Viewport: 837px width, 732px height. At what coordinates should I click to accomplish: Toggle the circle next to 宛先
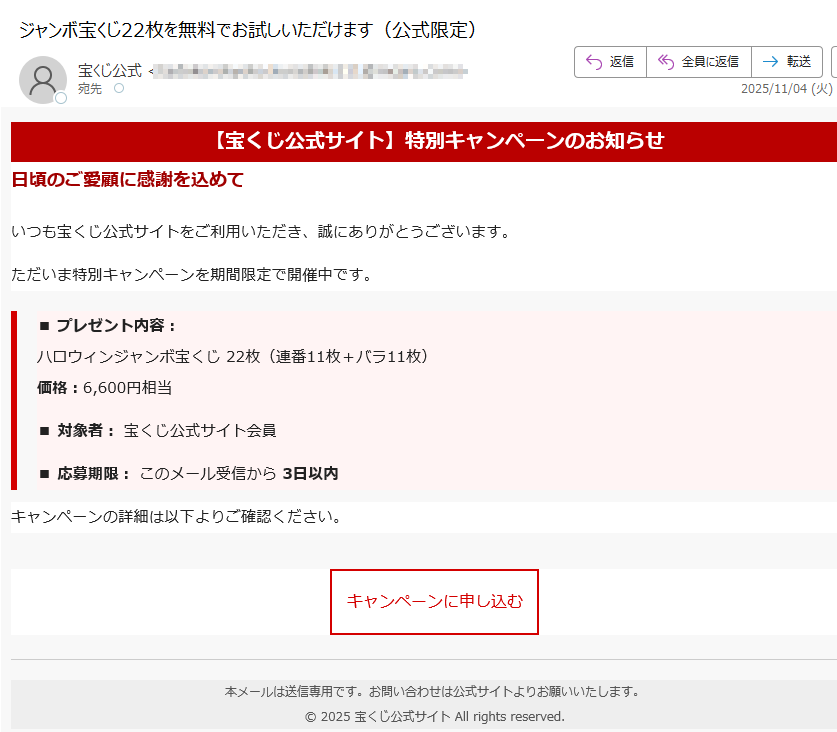point(120,87)
